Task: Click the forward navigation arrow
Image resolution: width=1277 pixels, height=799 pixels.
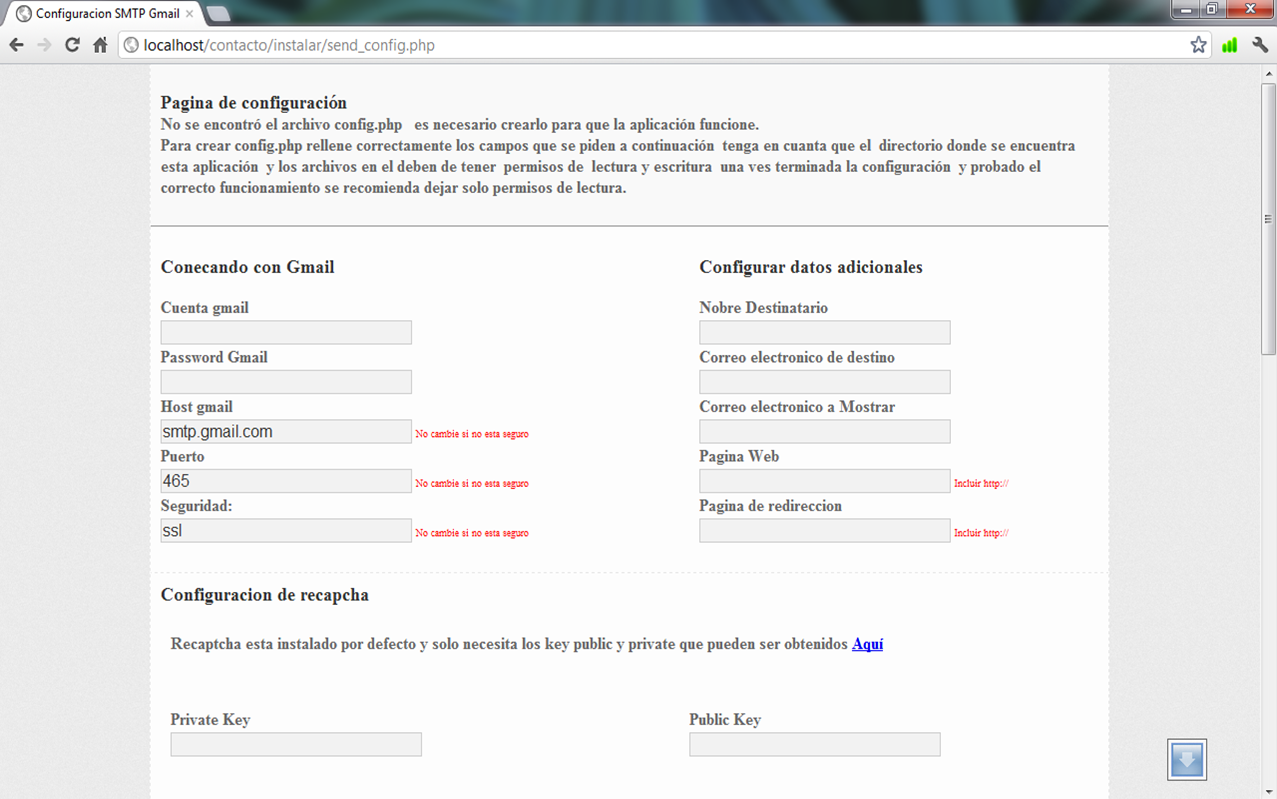Action: (44, 45)
